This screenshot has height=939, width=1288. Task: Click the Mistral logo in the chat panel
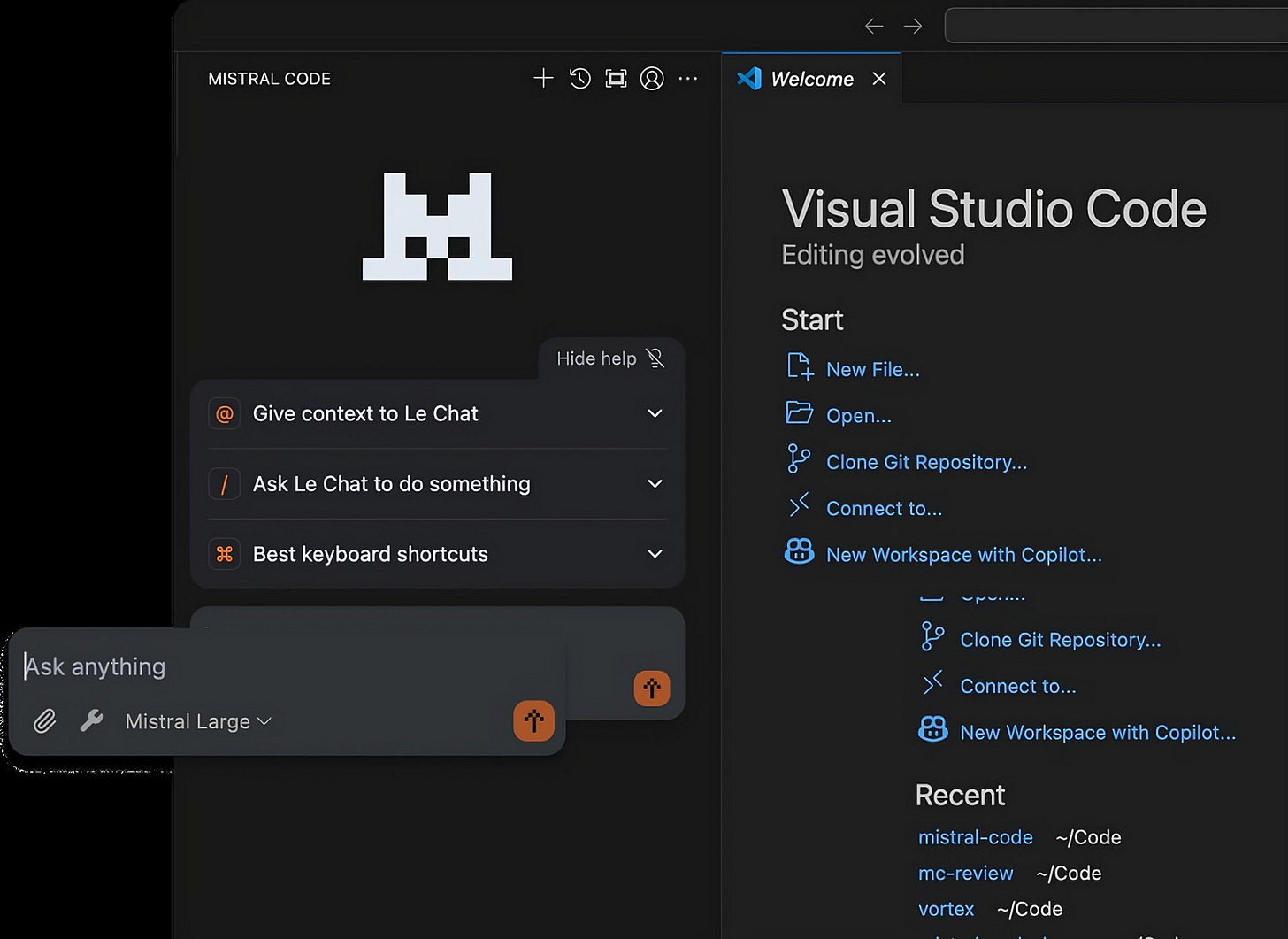(436, 227)
